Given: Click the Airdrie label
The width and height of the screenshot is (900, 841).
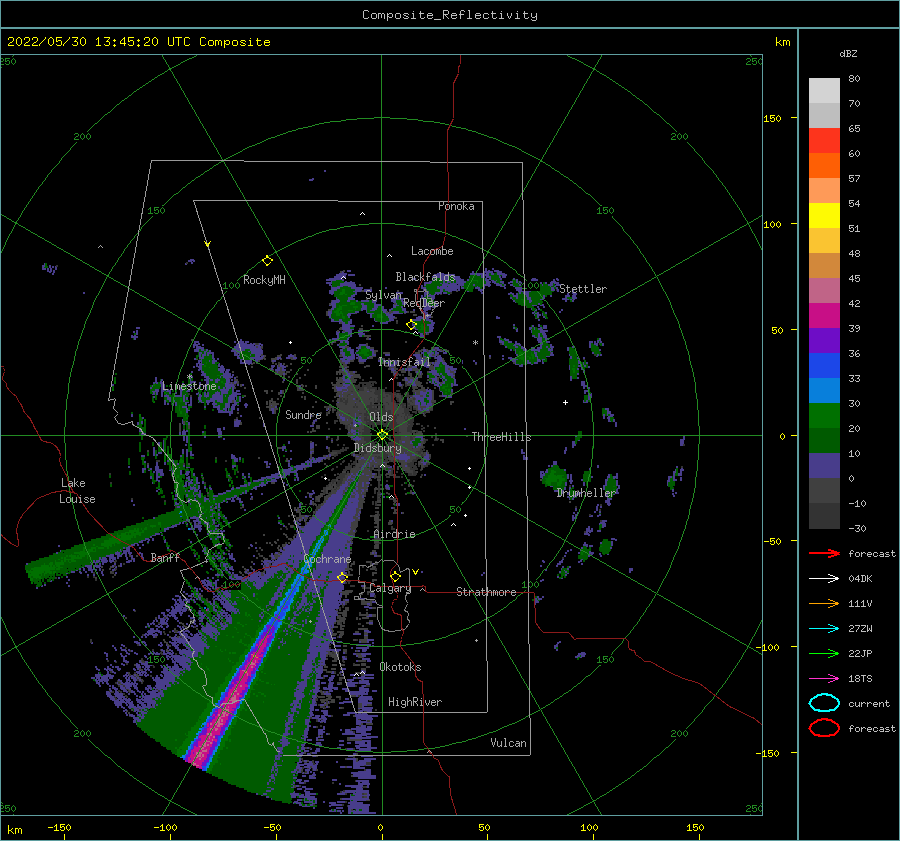Looking at the screenshot, I should point(394,534).
